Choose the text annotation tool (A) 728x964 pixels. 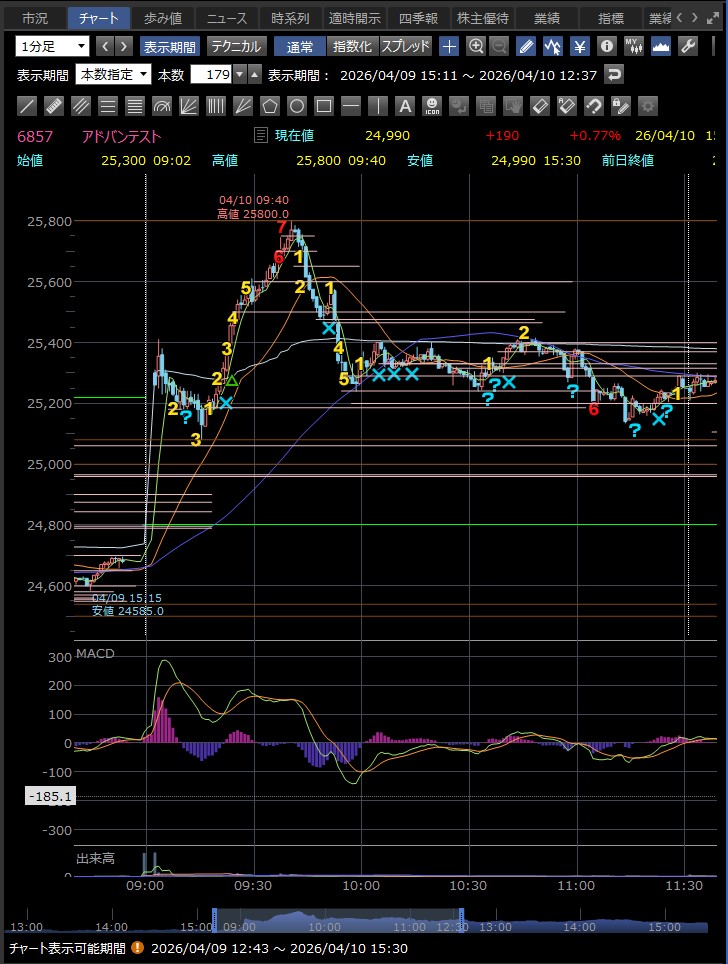coord(405,106)
